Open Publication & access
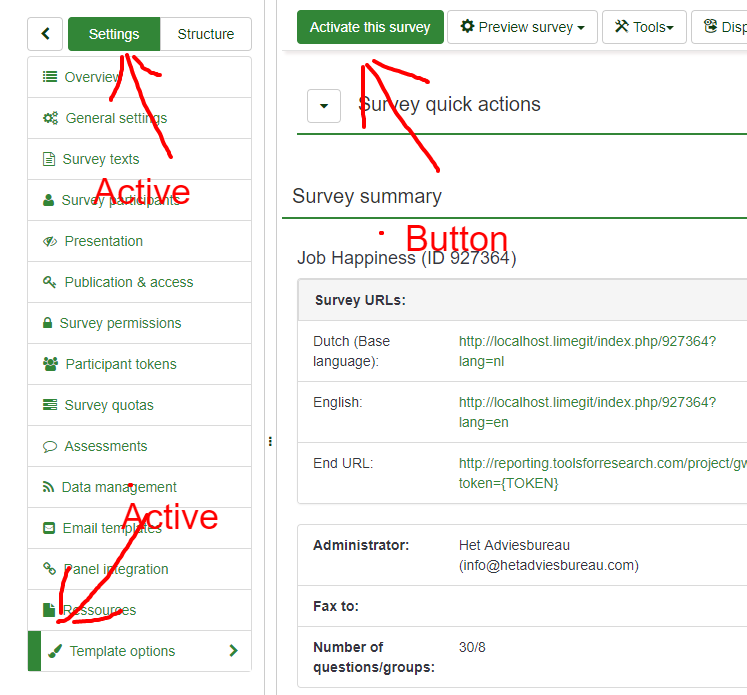This screenshot has width=747, height=695. click(140, 282)
